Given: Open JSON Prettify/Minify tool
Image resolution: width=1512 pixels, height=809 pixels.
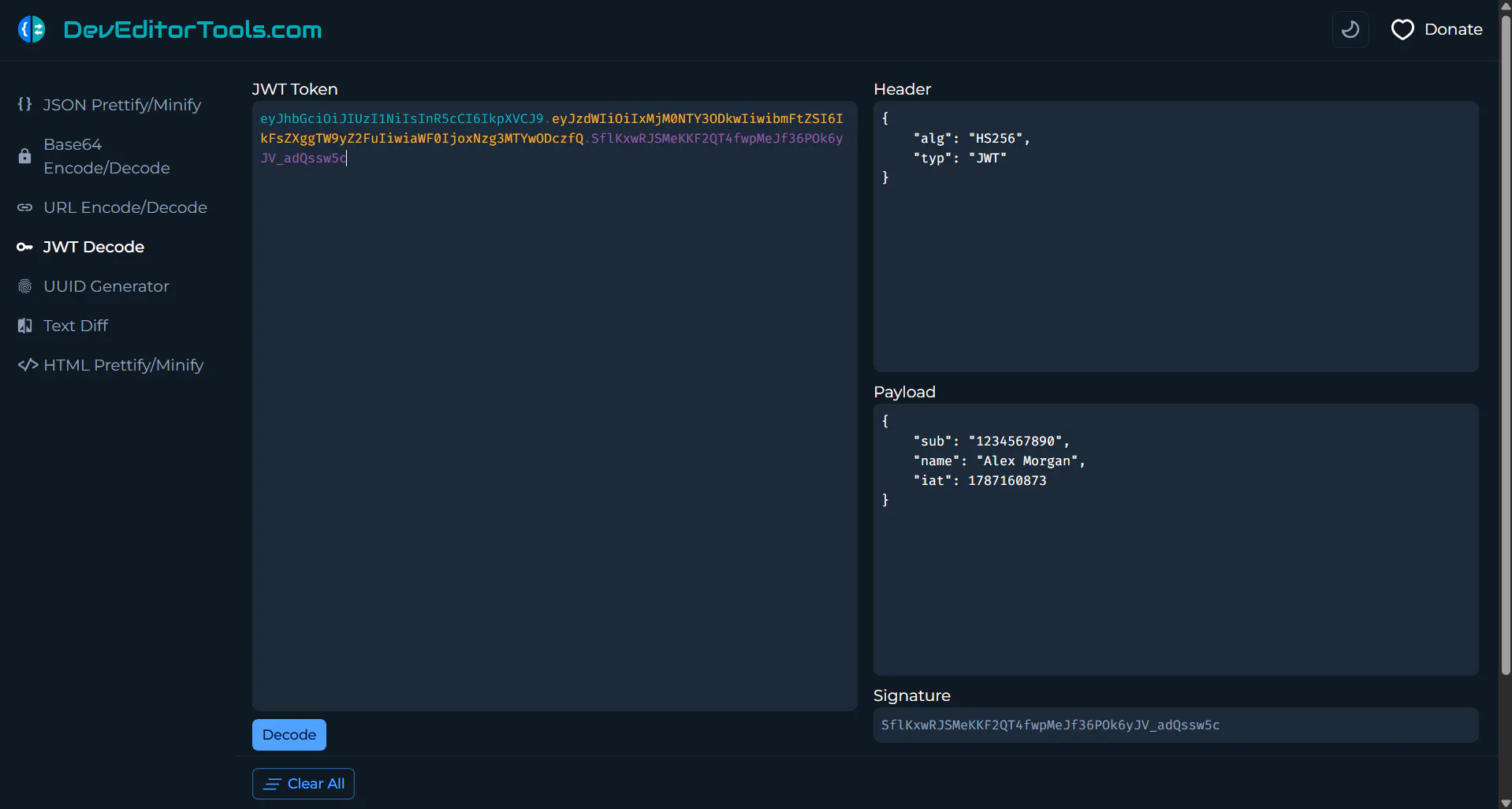Looking at the screenshot, I should tap(122, 105).
